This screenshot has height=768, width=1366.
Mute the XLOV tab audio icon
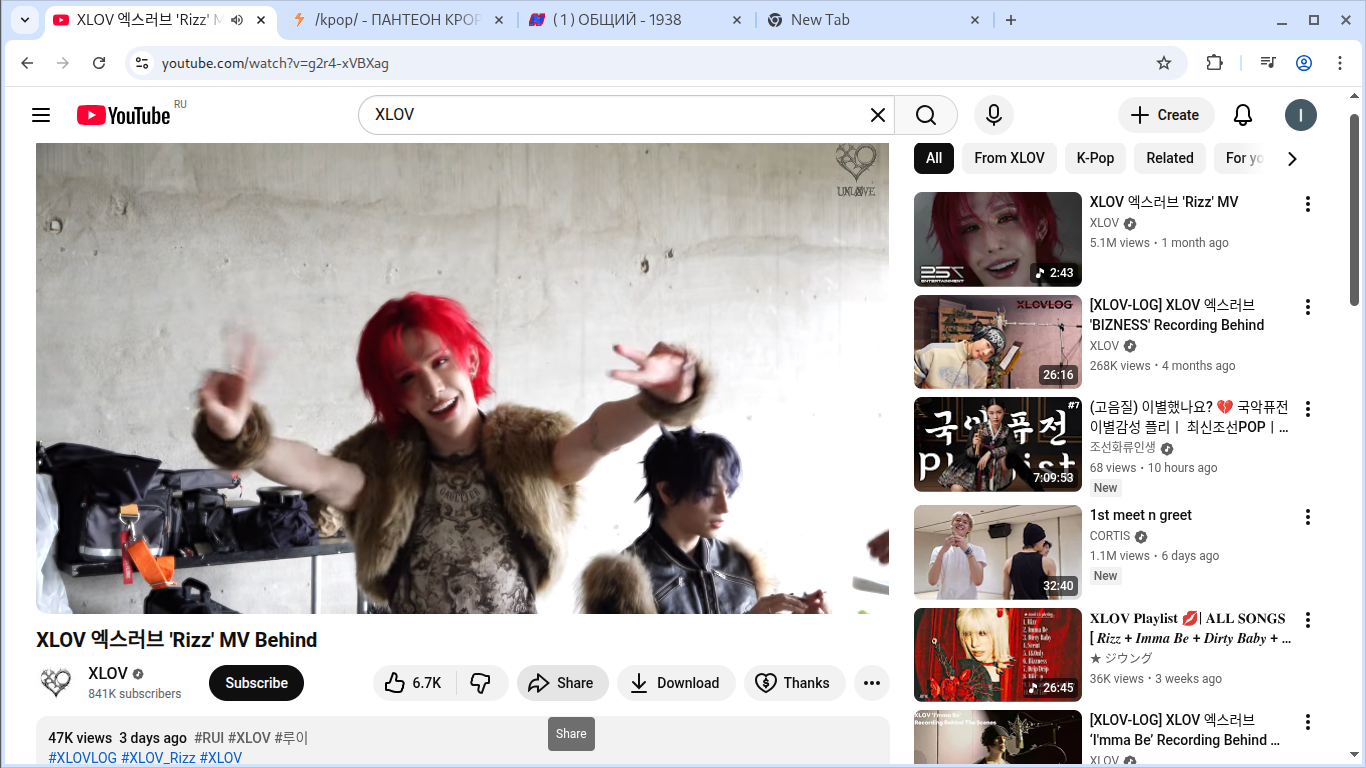coord(237,20)
